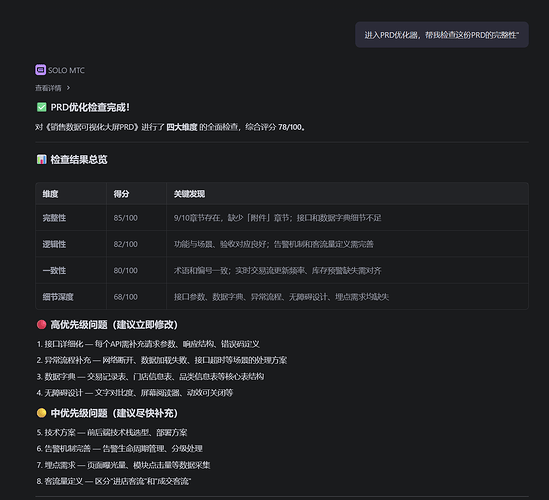Click list item 1 接口详细化
Viewport: 549px width, 500px height.
point(148,344)
